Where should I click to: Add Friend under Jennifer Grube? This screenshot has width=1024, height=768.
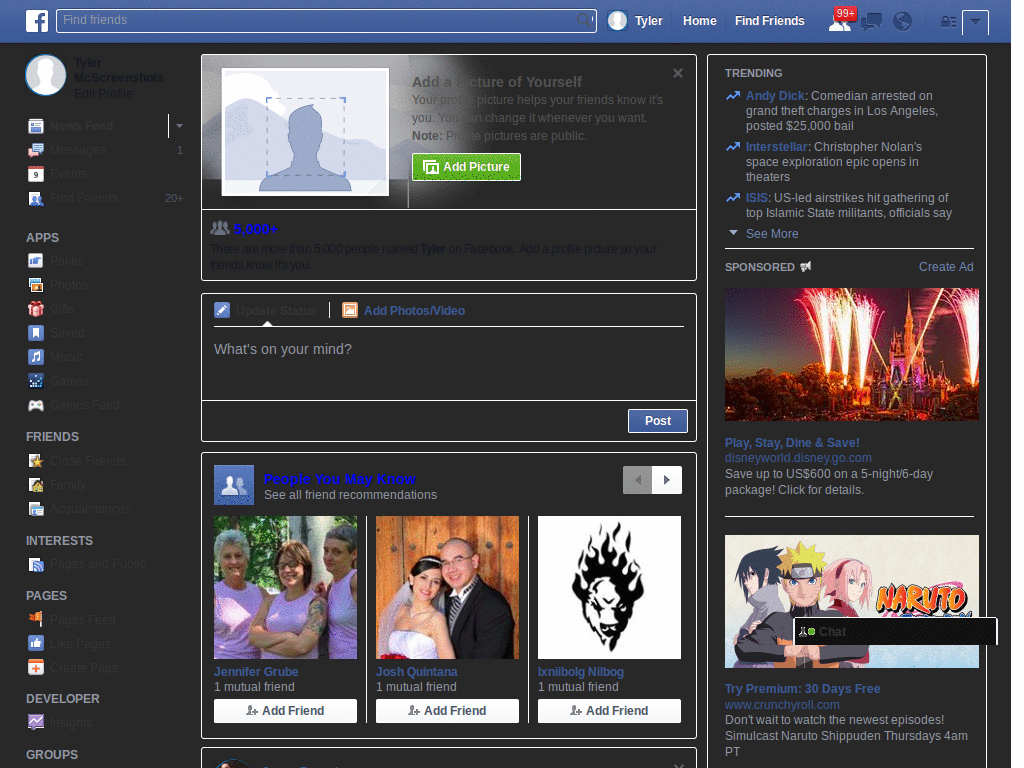pyautogui.click(x=285, y=711)
